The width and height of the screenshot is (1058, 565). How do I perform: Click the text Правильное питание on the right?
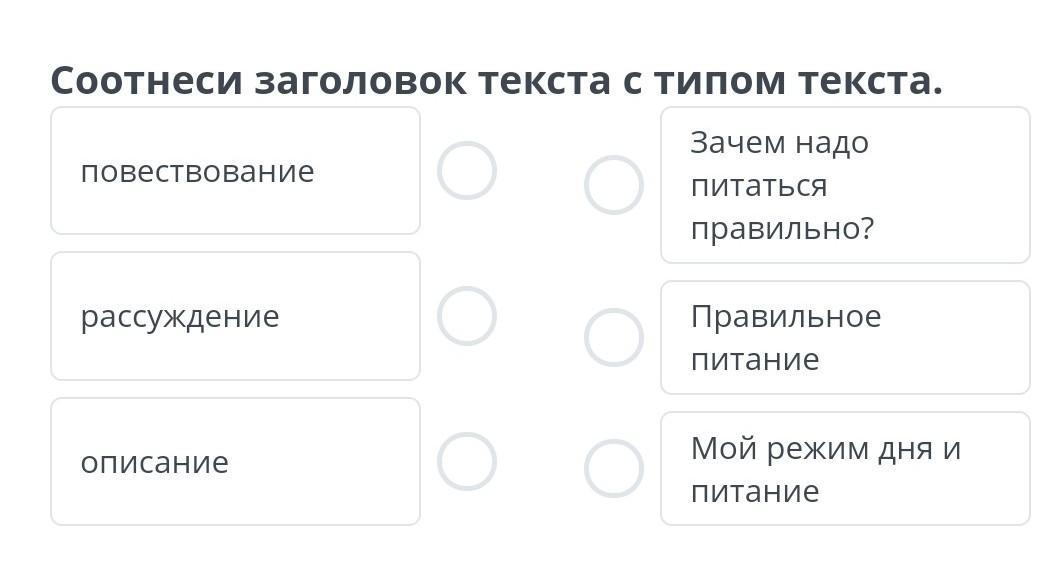point(785,338)
